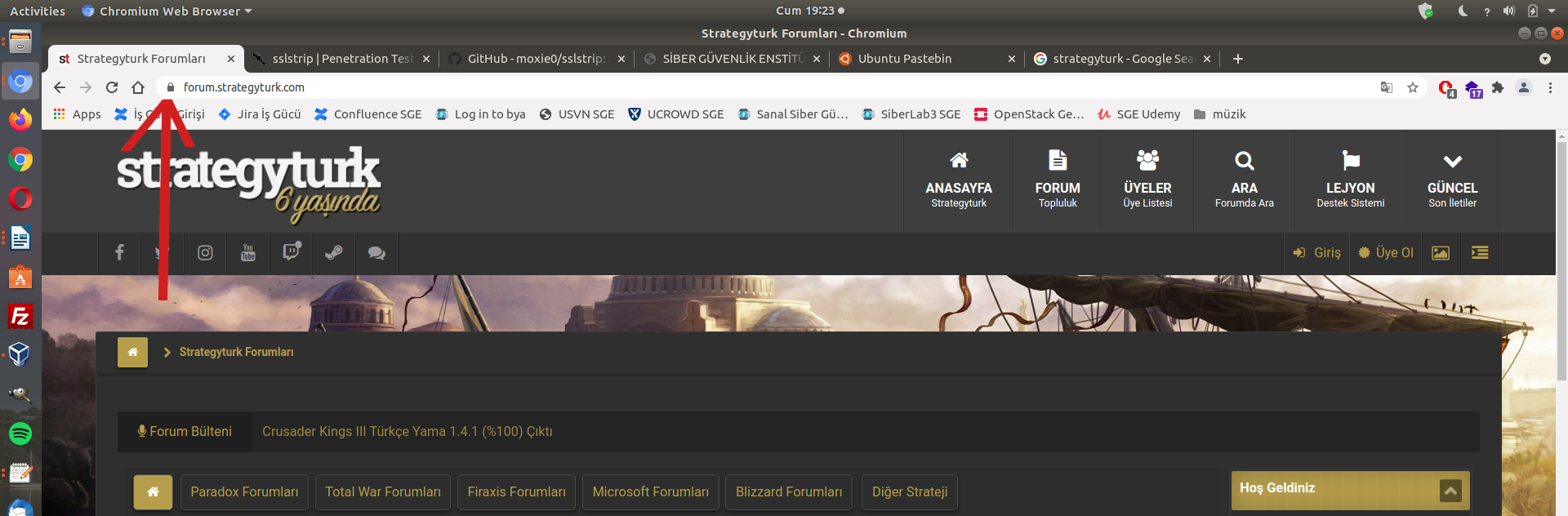1568x516 pixels.
Task: Open FileZilla from the dock
Action: 20,316
